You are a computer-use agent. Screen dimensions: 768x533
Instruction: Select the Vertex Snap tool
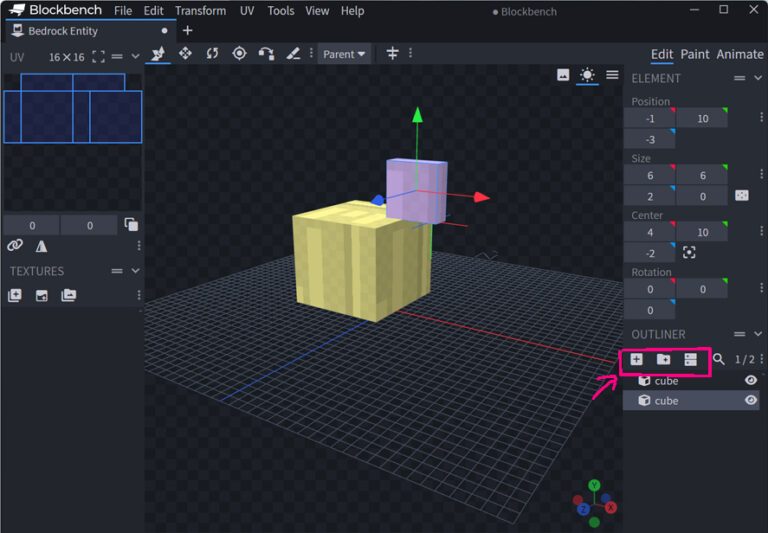[266, 53]
